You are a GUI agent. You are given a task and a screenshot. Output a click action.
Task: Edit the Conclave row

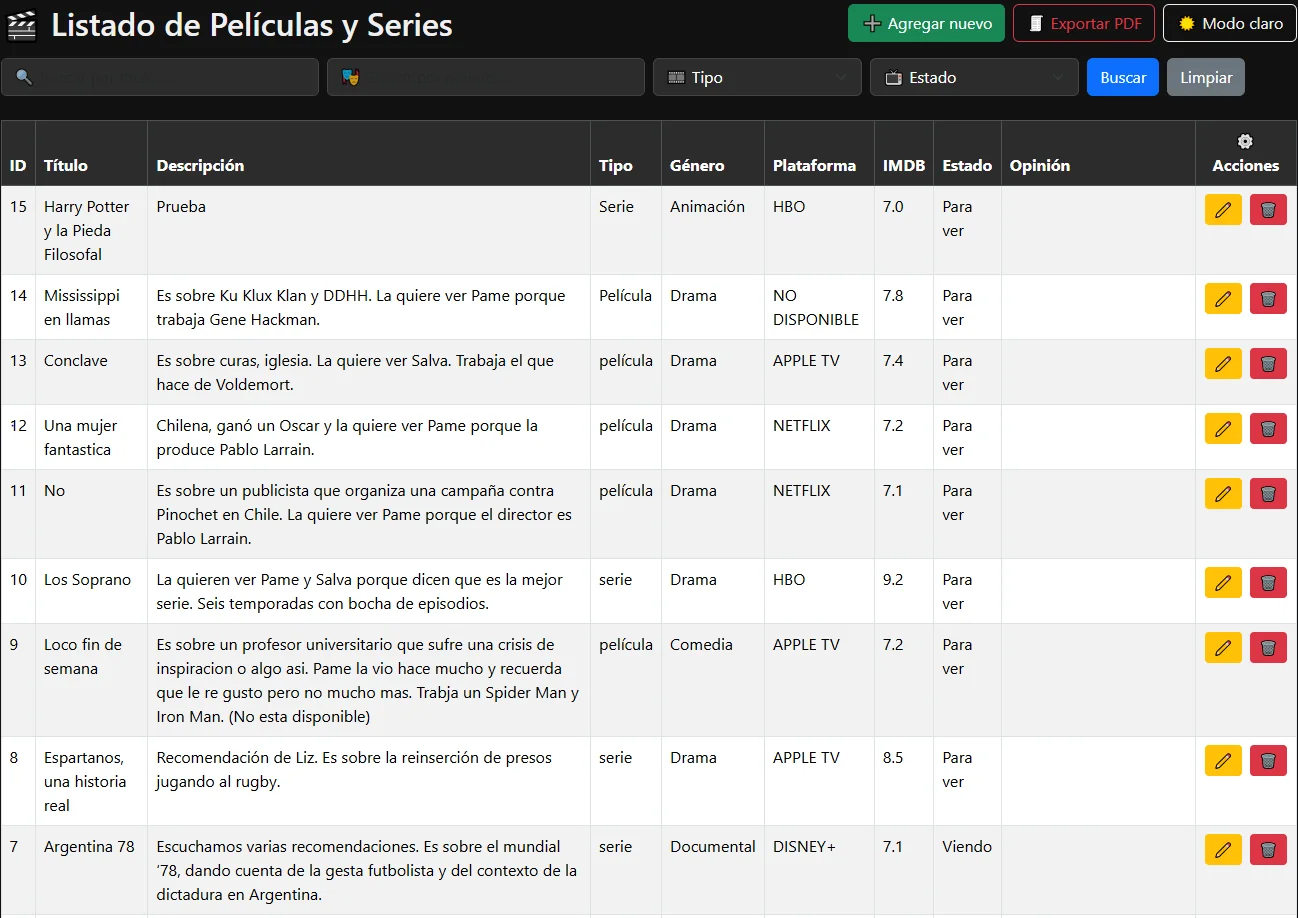point(1223,364)
